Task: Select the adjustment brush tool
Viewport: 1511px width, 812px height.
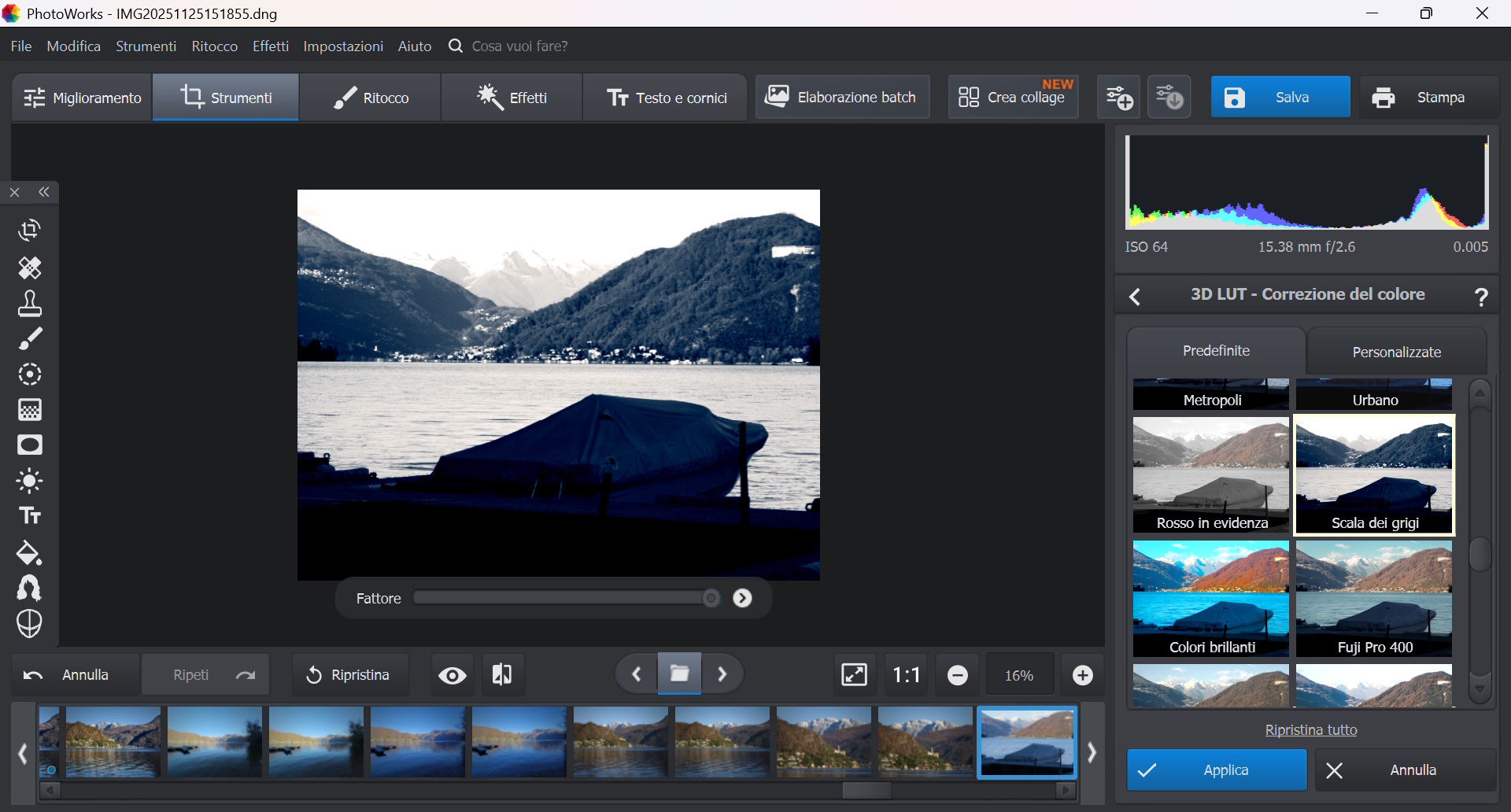Action: tap(30, 339)
